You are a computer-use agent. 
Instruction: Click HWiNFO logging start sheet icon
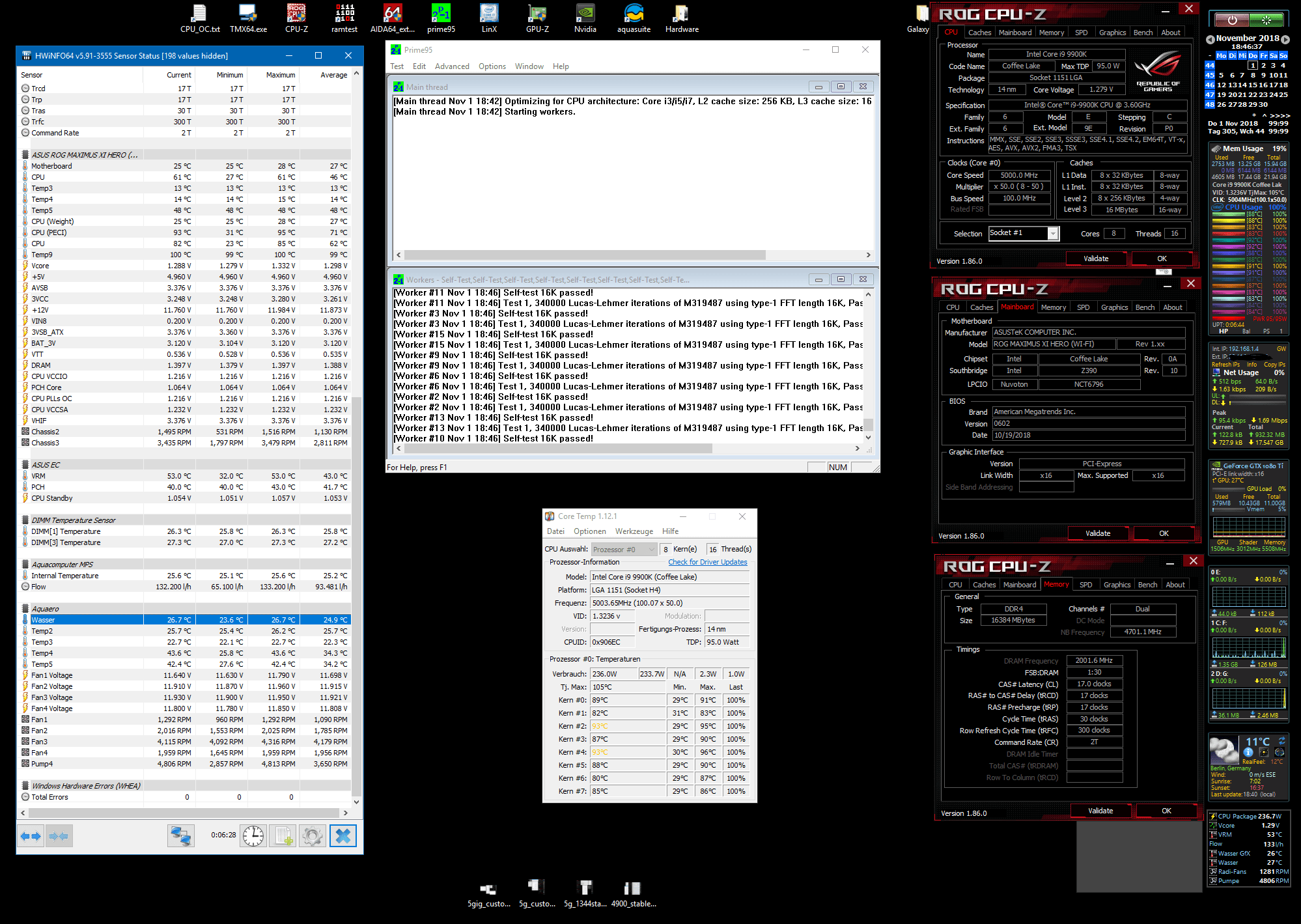point(283,835)
